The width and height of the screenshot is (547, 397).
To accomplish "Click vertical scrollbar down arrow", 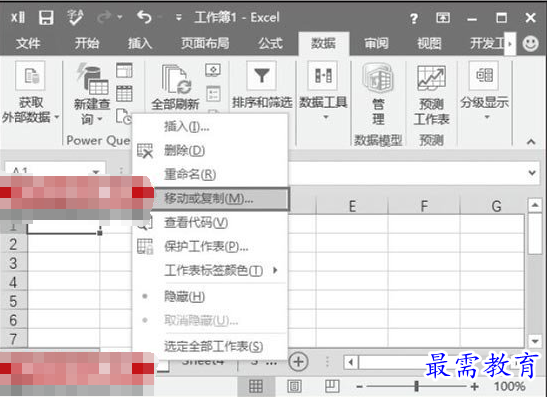I will 535,341.
